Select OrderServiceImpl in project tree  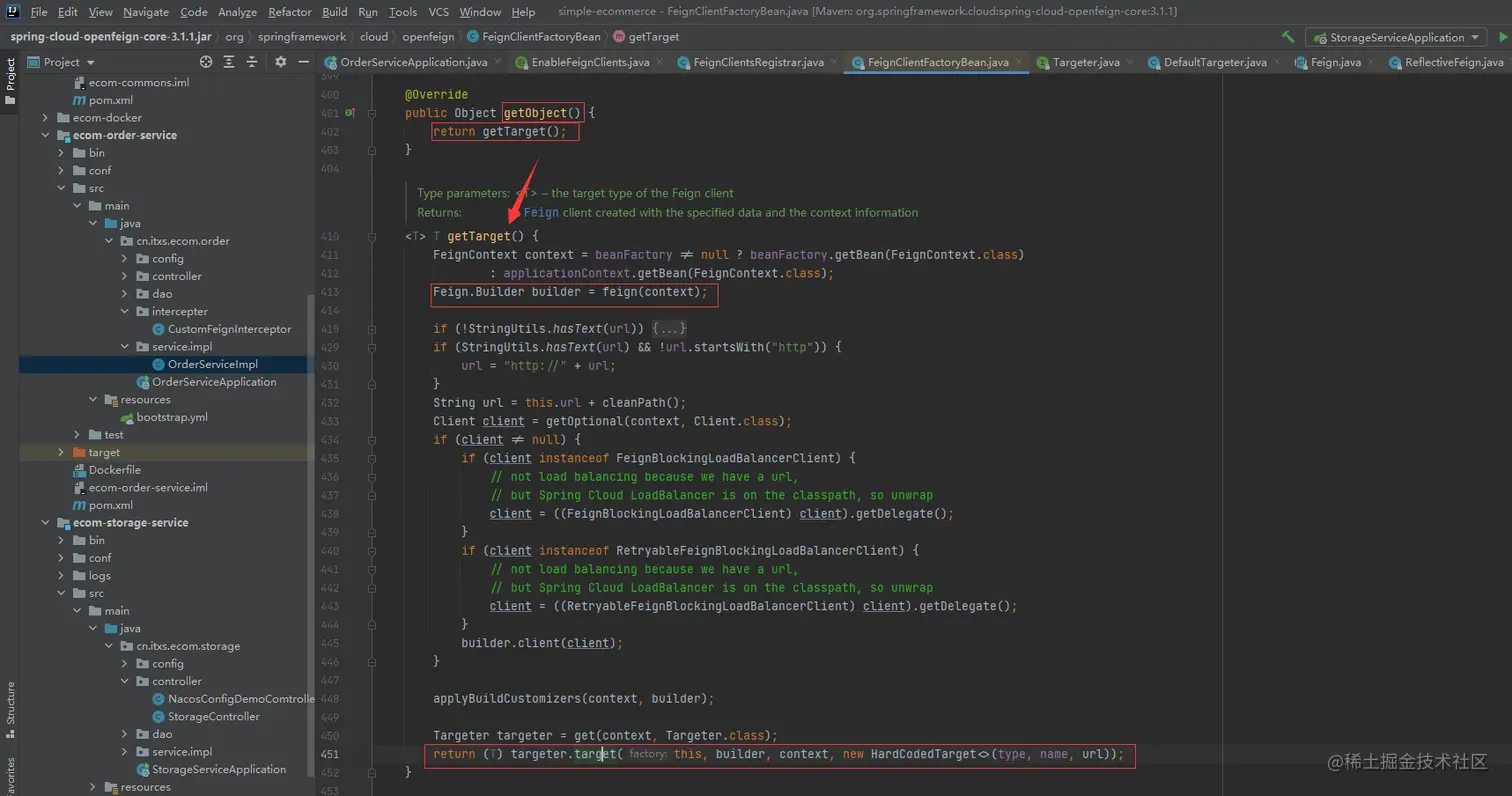[x=212, y=364]
